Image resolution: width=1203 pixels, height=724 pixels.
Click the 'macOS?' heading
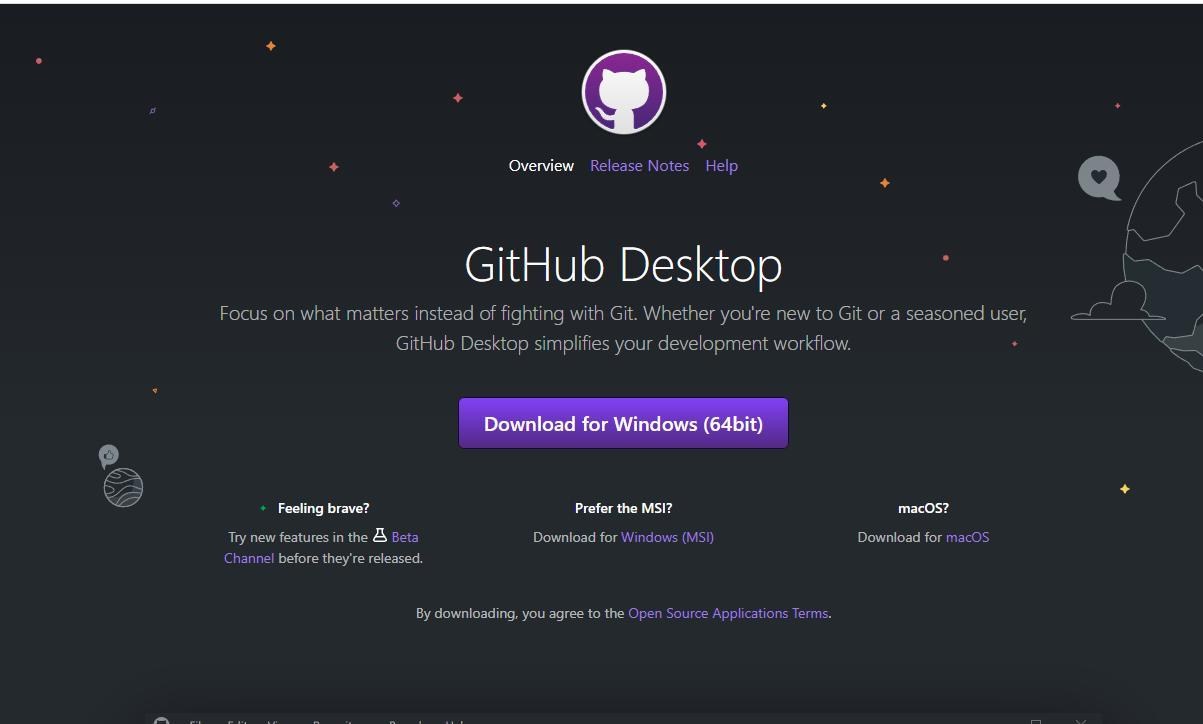pyautogui.click(x=923, y=508)
